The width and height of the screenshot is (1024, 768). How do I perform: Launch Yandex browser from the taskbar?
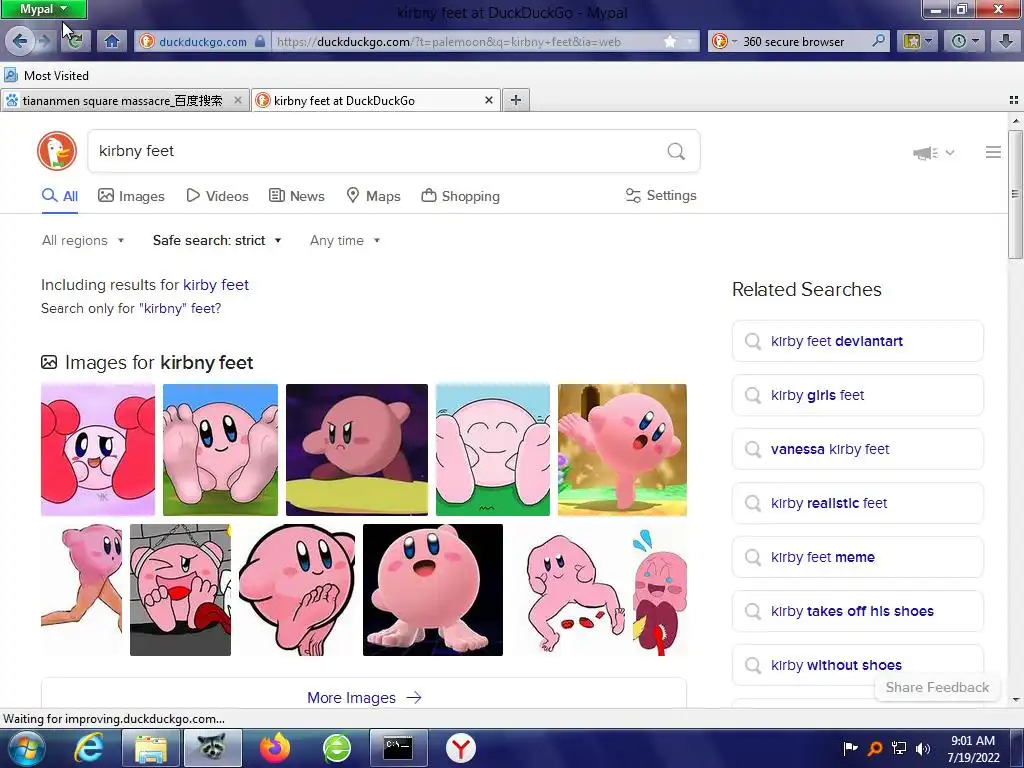tap(461, 748)
